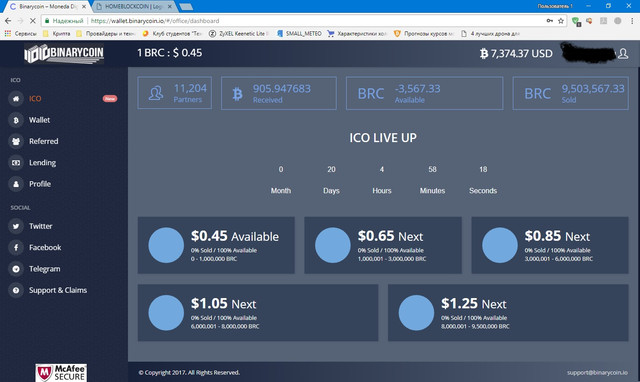Viewport: 640px width, 382px height.
Task: Go back with browser back arrow
Action: click(x=8, y=20)
